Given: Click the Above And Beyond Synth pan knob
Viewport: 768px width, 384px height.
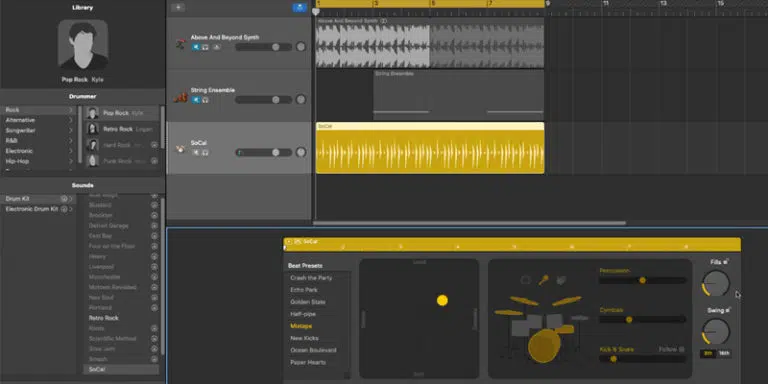Looking at the screenshot, I should (x=301, y=47).
